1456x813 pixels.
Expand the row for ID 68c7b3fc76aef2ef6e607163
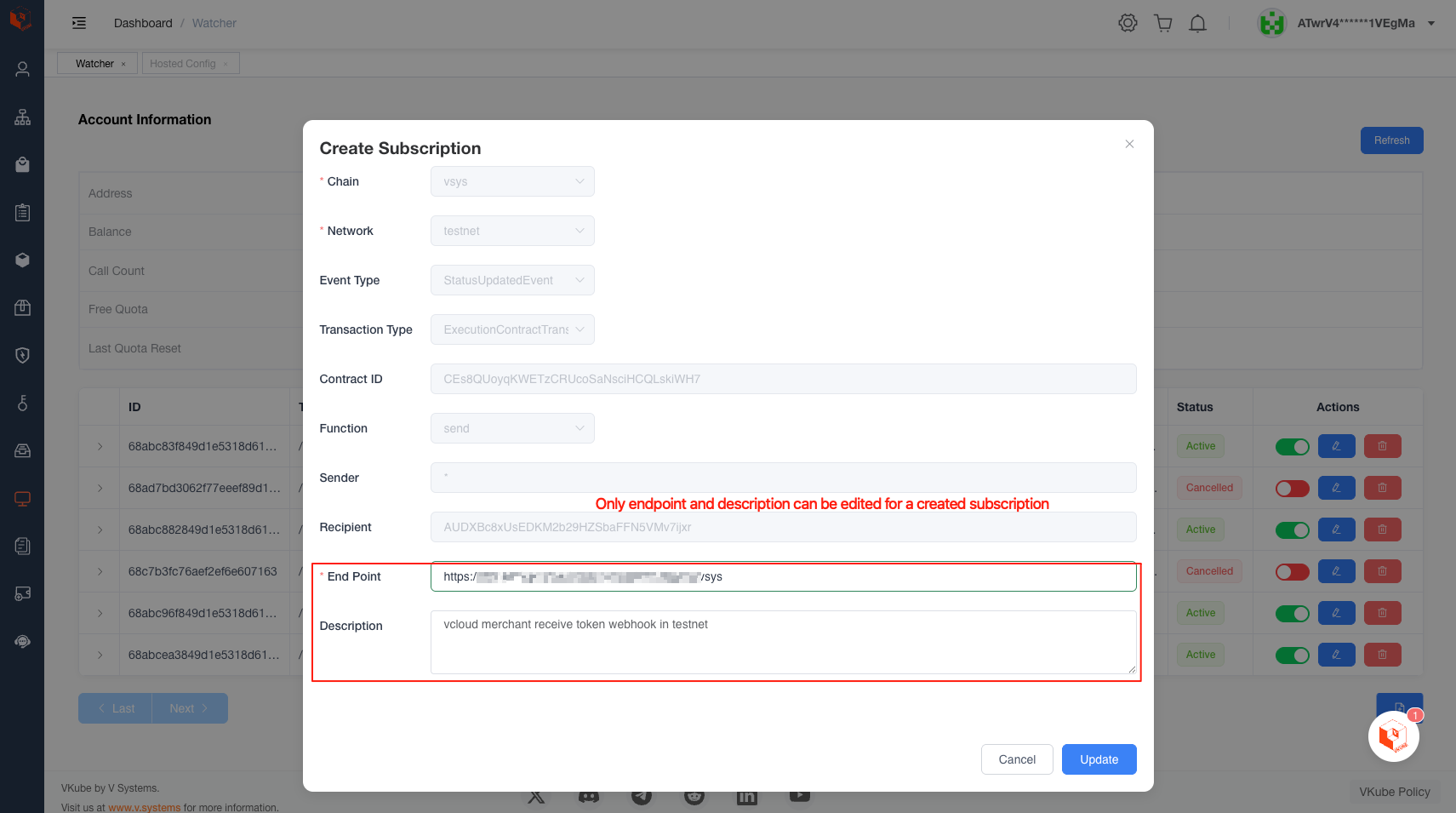(100, 571)
